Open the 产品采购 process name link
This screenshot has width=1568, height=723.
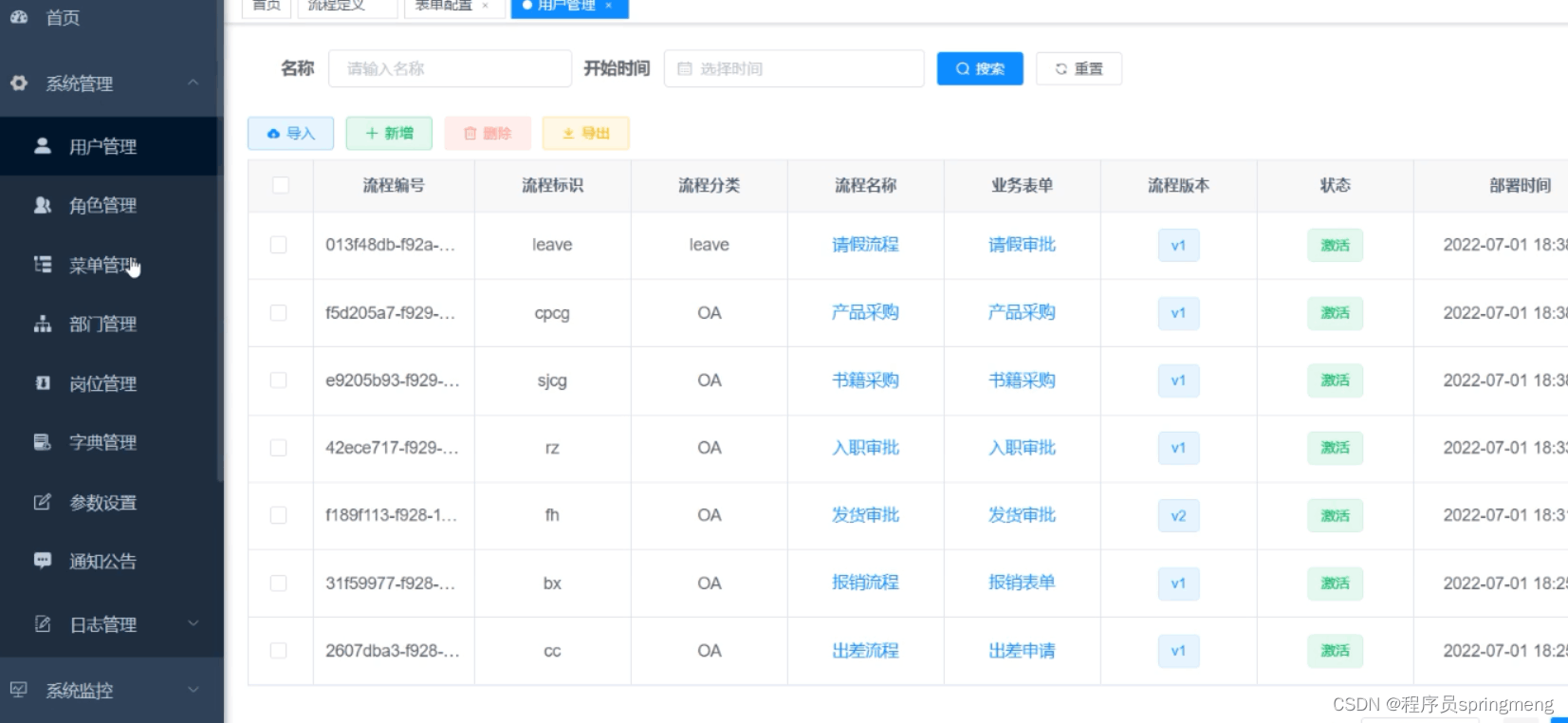pos(865,312)
